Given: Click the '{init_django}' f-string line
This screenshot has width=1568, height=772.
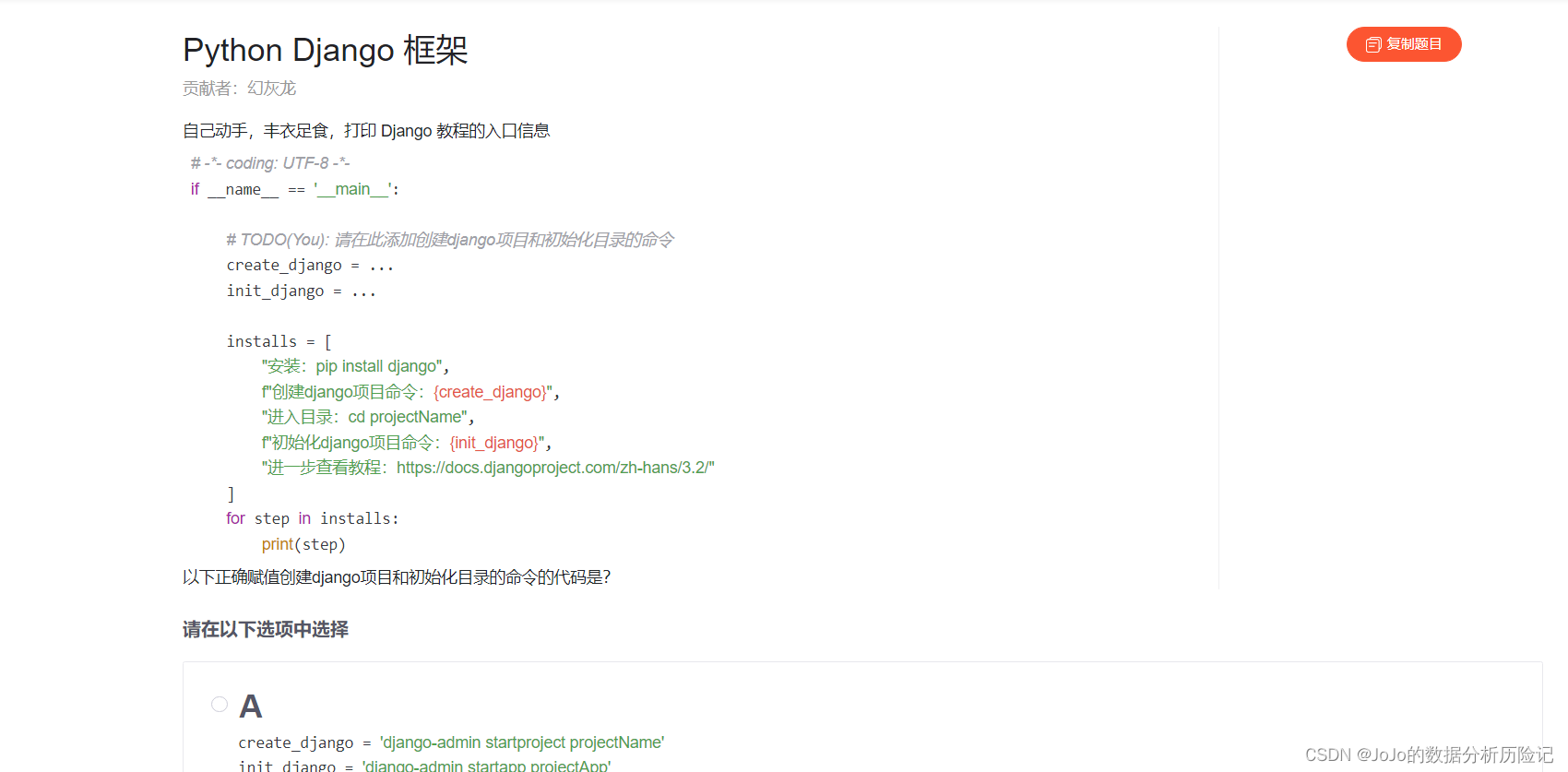Looking at the screenshot, I should [x=407, y=443].
